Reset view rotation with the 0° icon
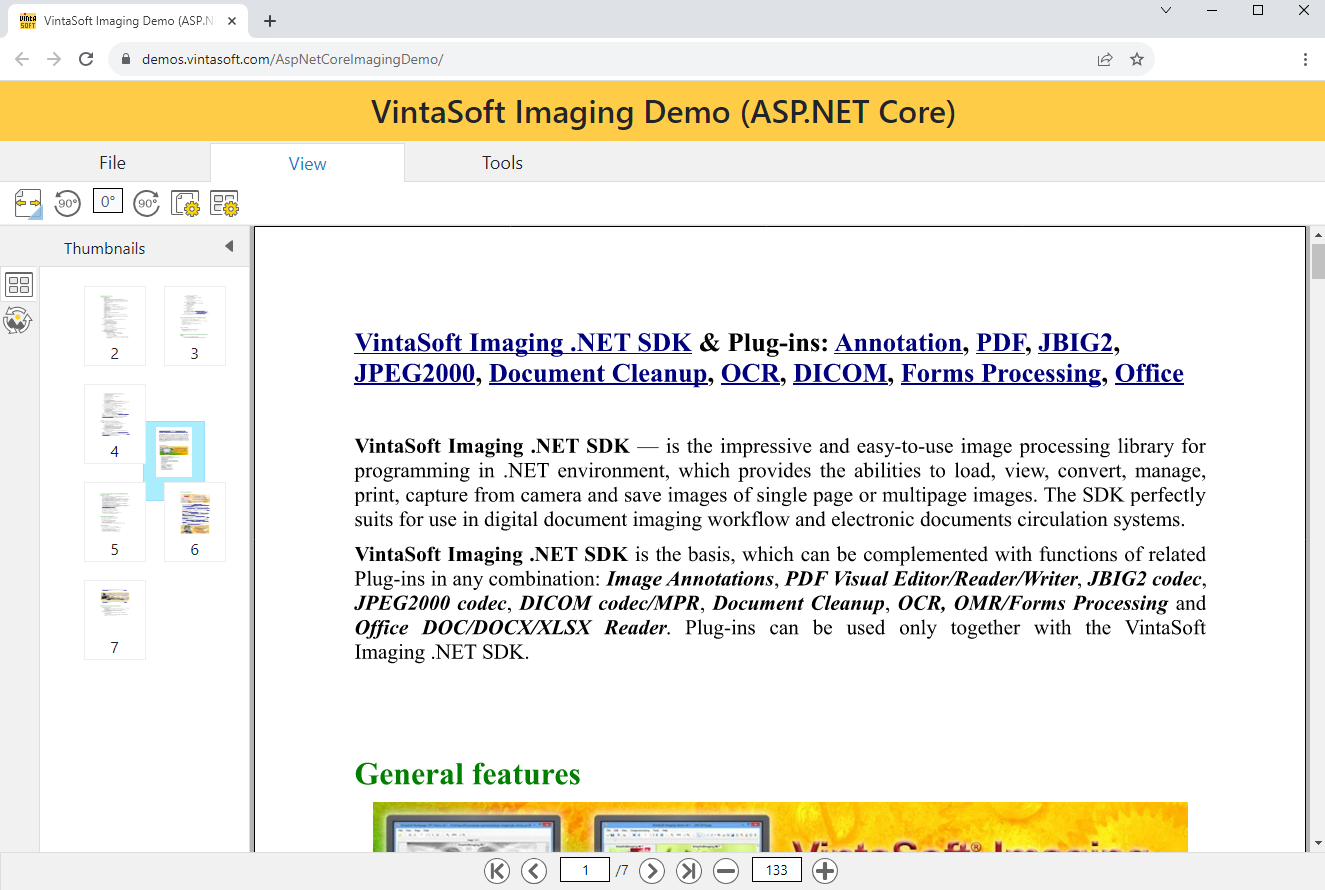 point(107,201)
